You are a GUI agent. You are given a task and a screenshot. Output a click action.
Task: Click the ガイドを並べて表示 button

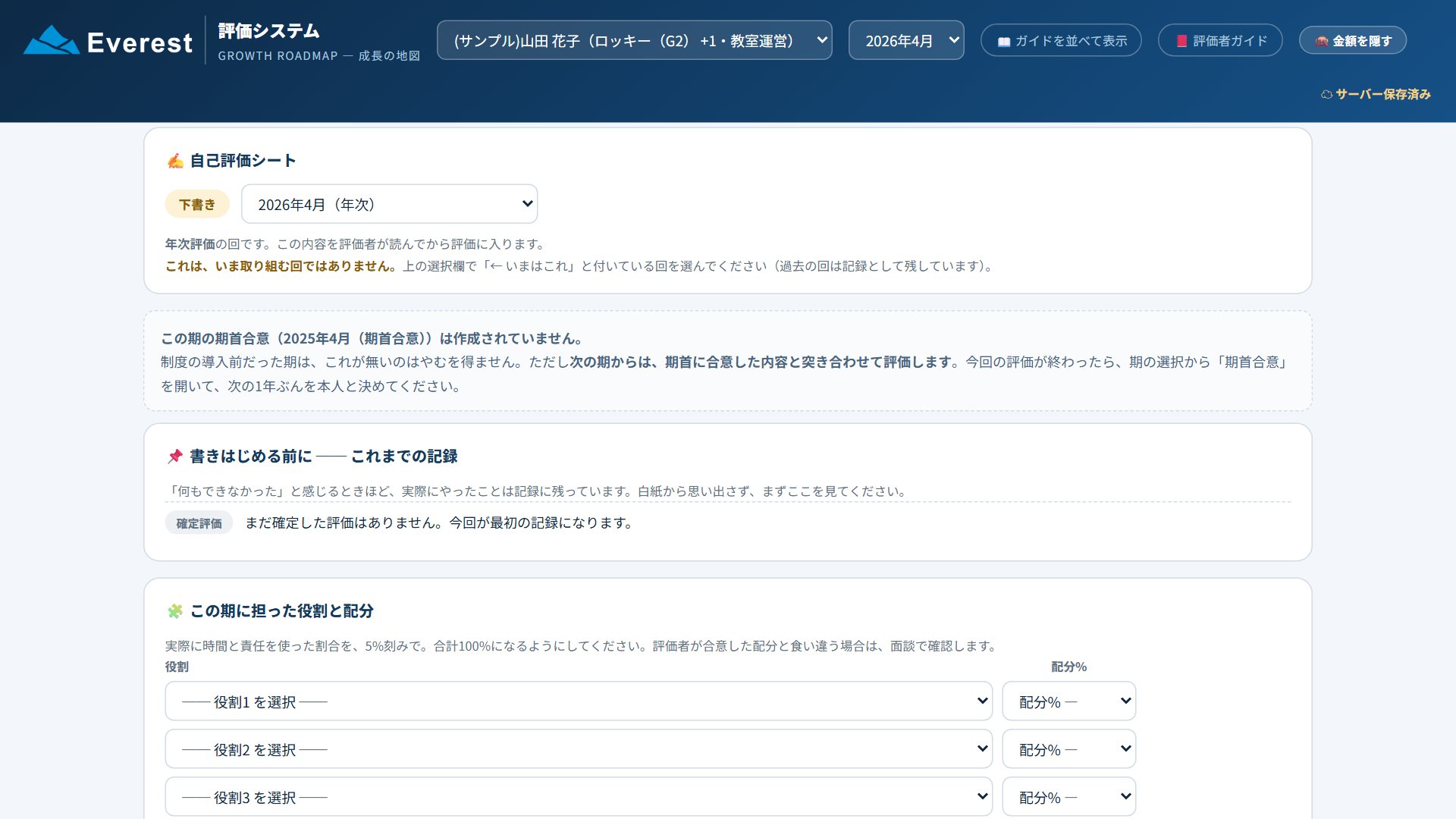pyautogui.click(x=1061, y=40)
